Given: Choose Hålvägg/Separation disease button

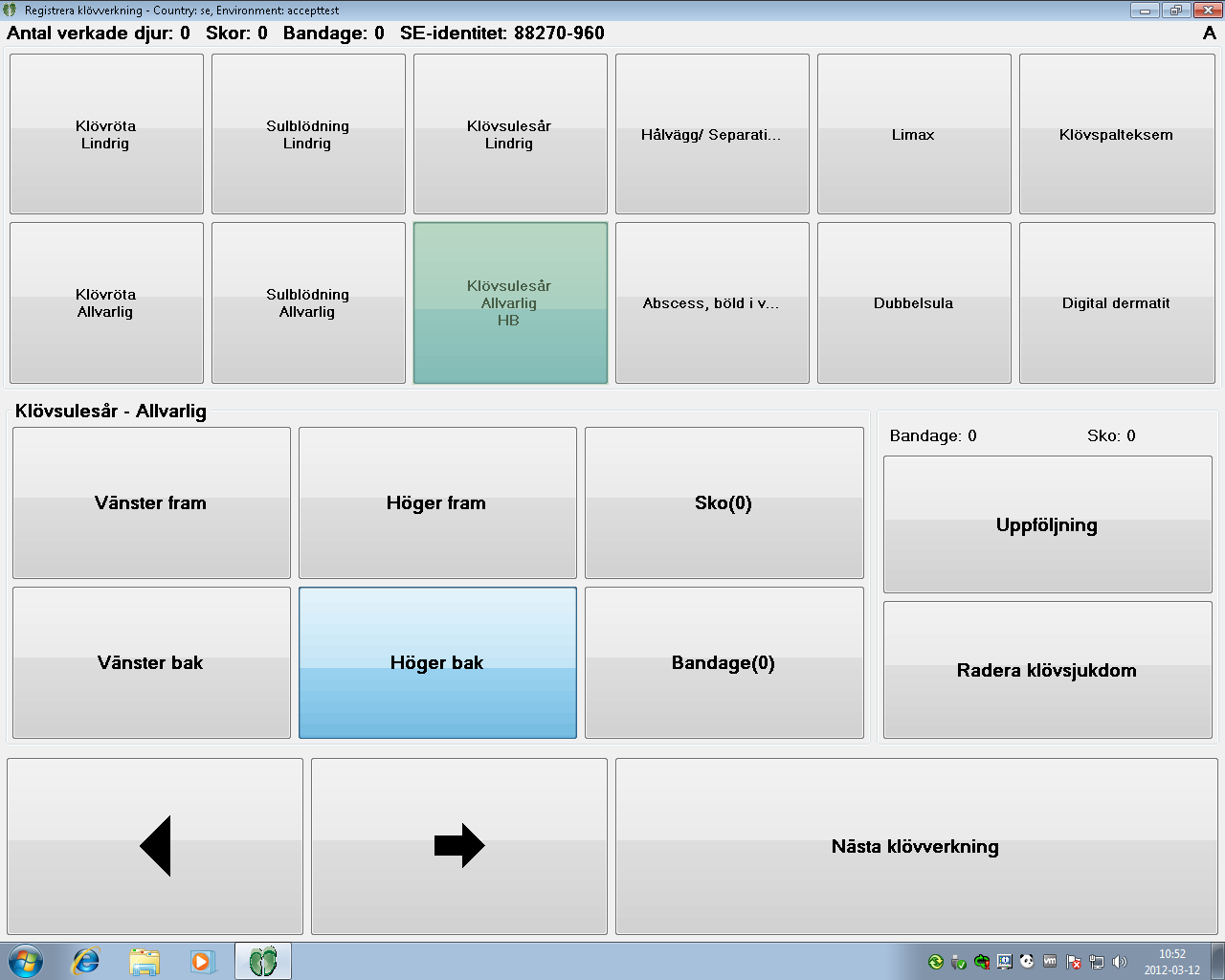Looking at the screenshot, I should pyautogui.click(x=712, y=134).
